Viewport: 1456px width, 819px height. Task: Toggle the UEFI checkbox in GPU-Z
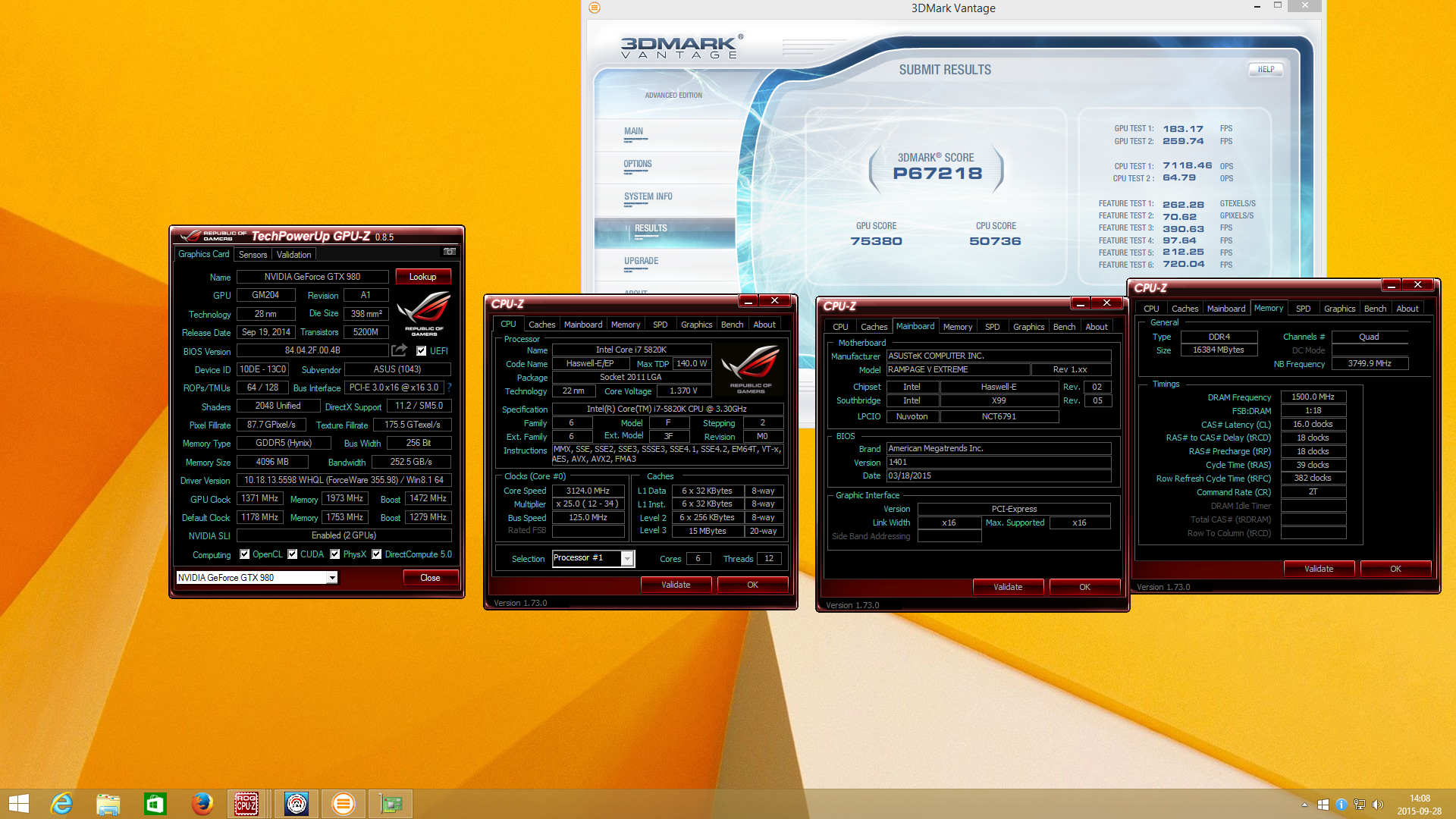[x=421, y=351]
